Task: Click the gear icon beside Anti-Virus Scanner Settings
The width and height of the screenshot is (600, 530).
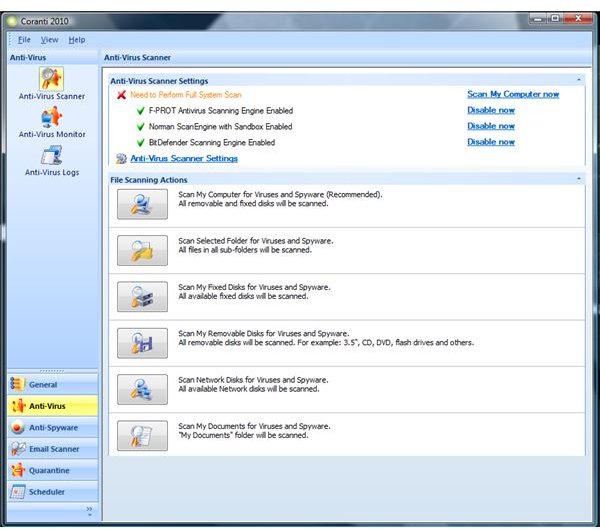Action: (x=121, y=158)
